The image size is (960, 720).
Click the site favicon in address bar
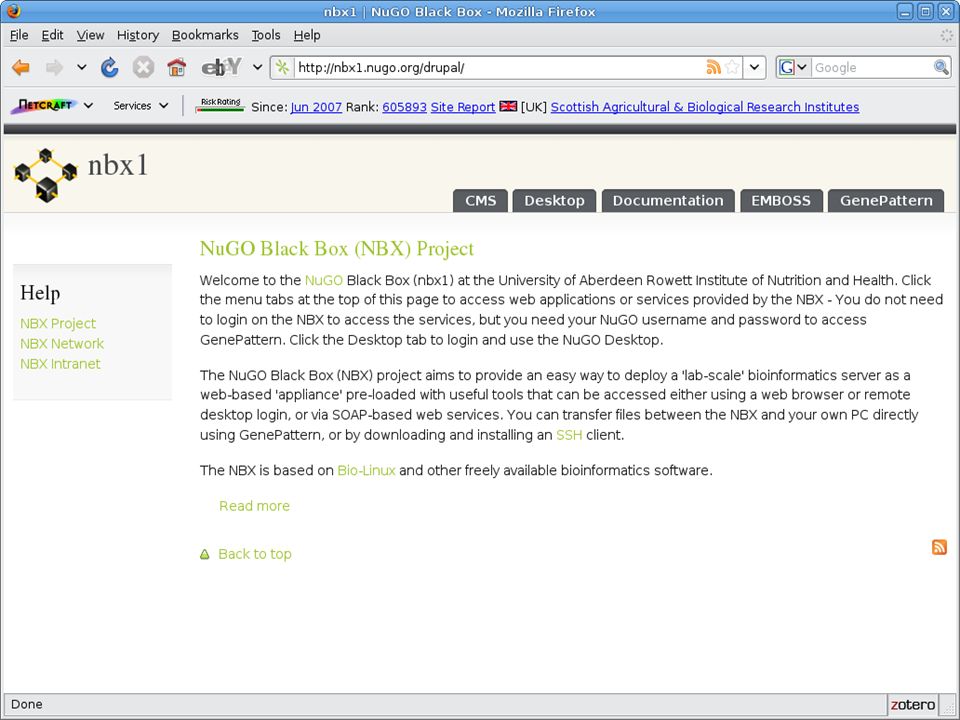point(282,67)
